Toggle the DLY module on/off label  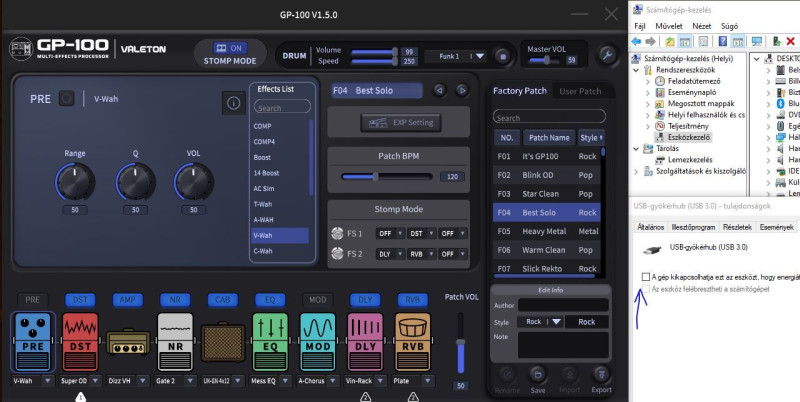(365, 299)
